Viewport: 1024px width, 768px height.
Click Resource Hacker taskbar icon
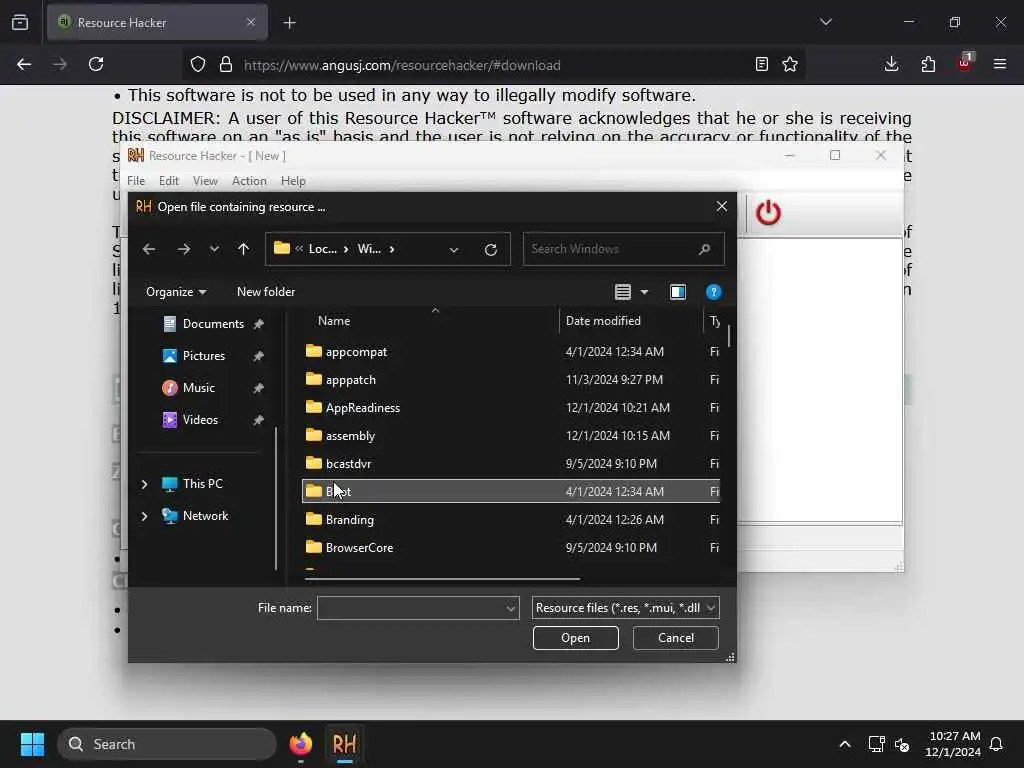344,744
